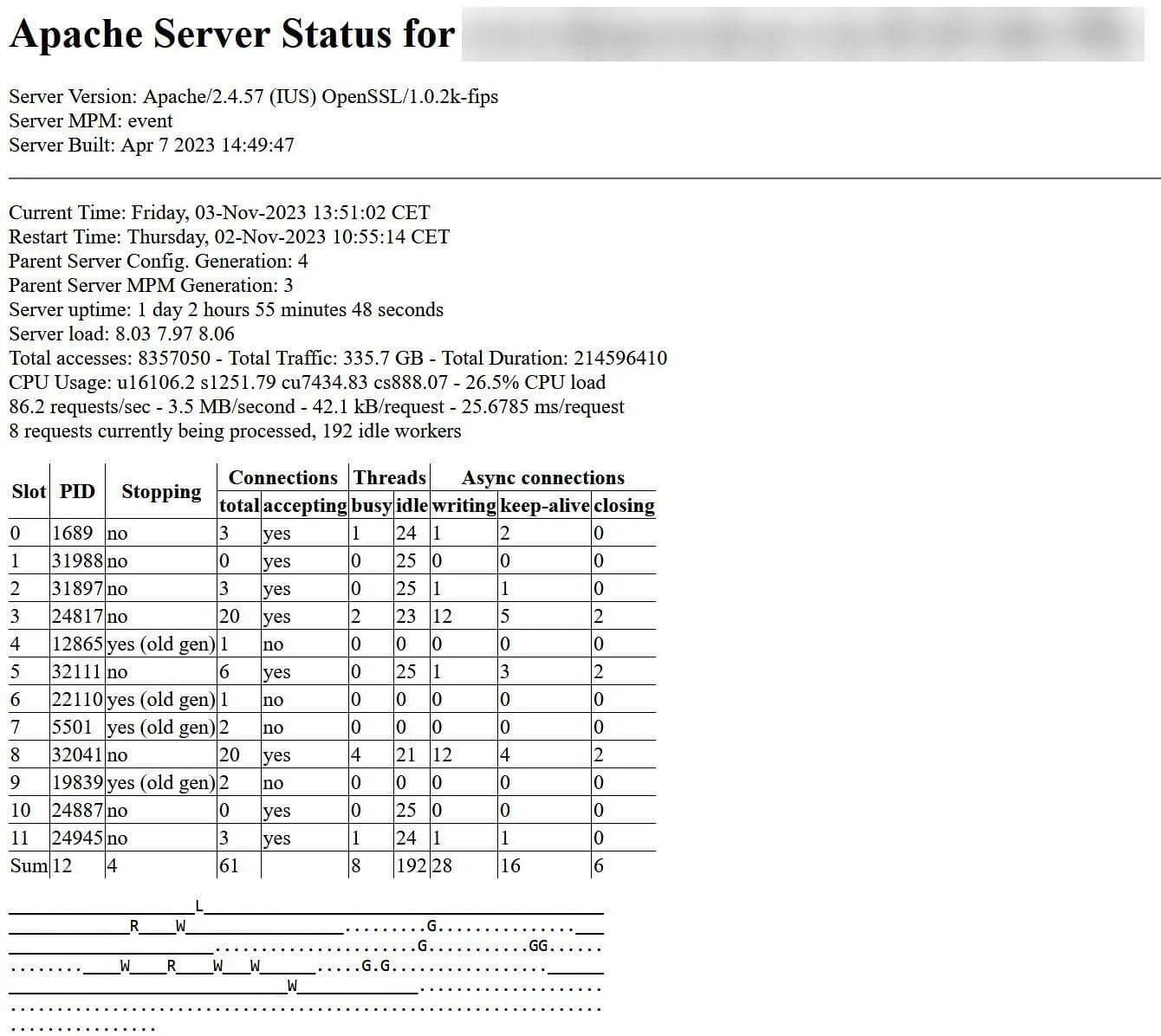Screen dimensions: 1161x1036
Task: Click the Server uptime line
Action: pos(225,309)
